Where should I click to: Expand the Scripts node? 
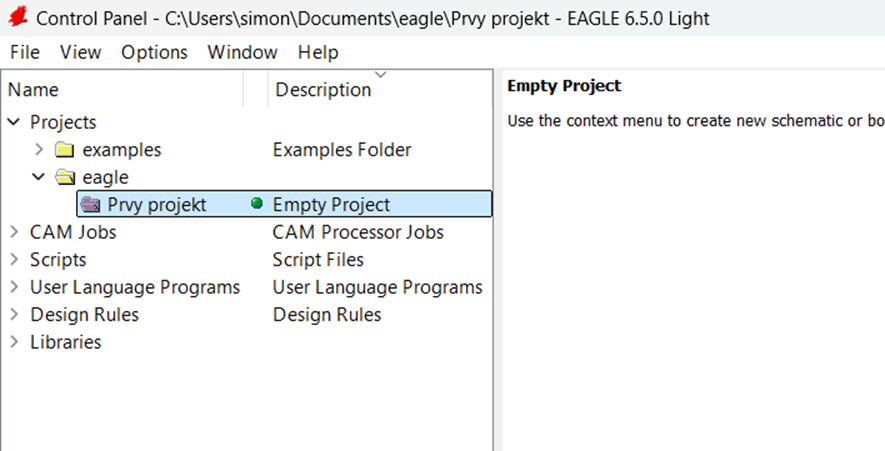coord(14,259)
